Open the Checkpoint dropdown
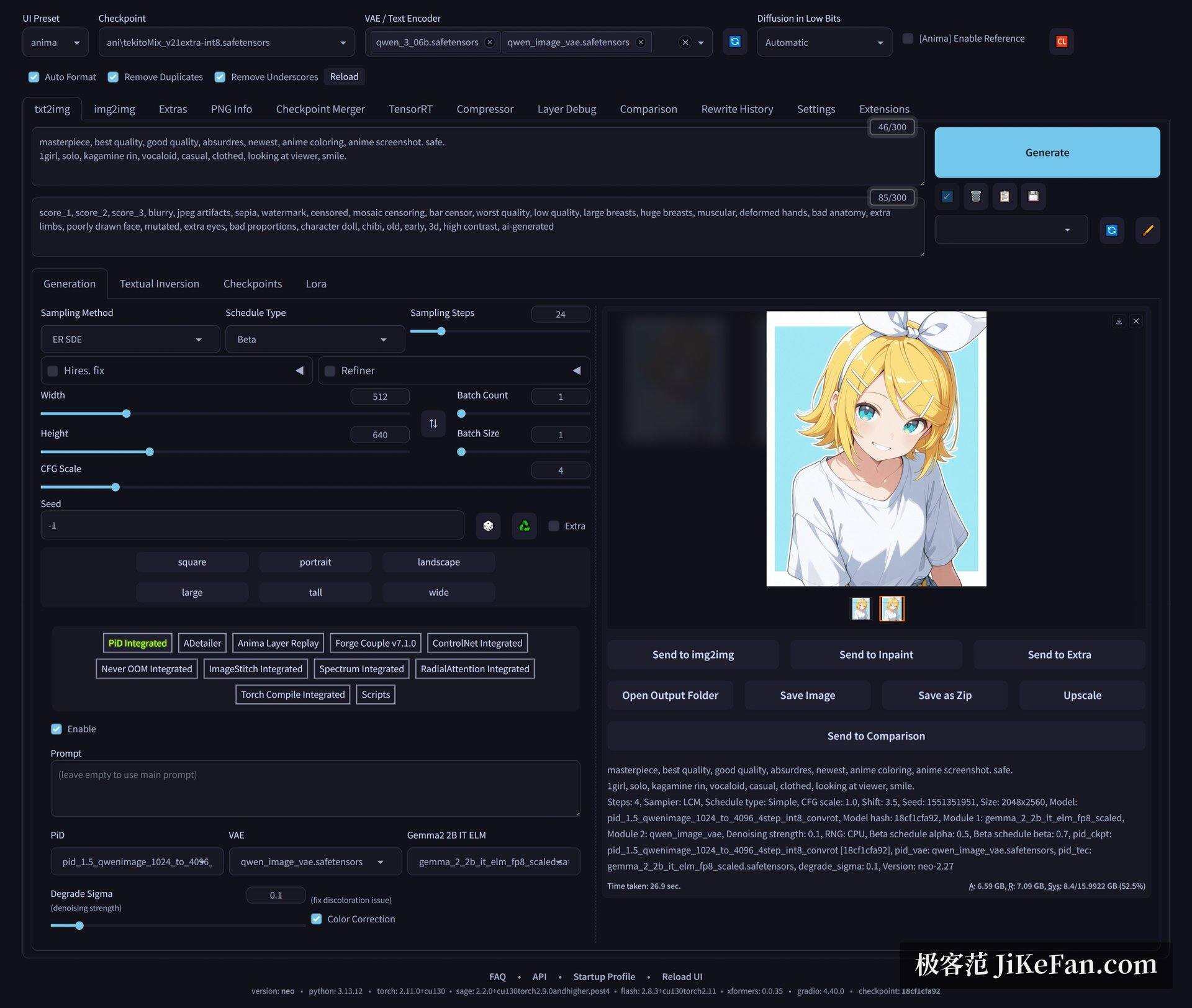1192x1008 pixels. tap(227, 42)
